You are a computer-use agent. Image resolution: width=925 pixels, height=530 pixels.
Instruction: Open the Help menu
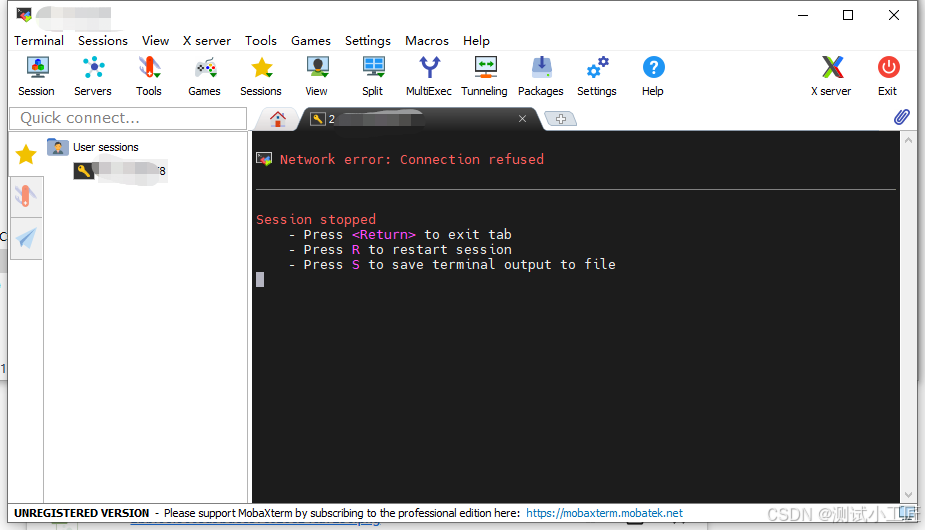pos(476,41)
